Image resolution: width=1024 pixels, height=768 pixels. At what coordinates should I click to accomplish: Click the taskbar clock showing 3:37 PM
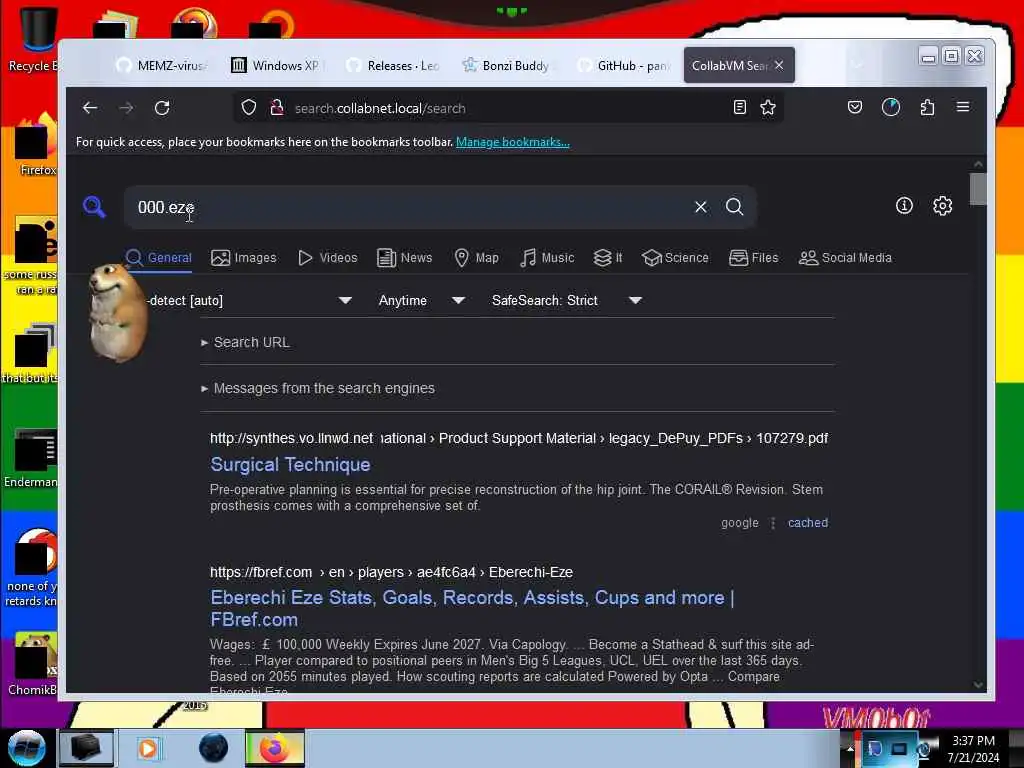coord(973,749)
